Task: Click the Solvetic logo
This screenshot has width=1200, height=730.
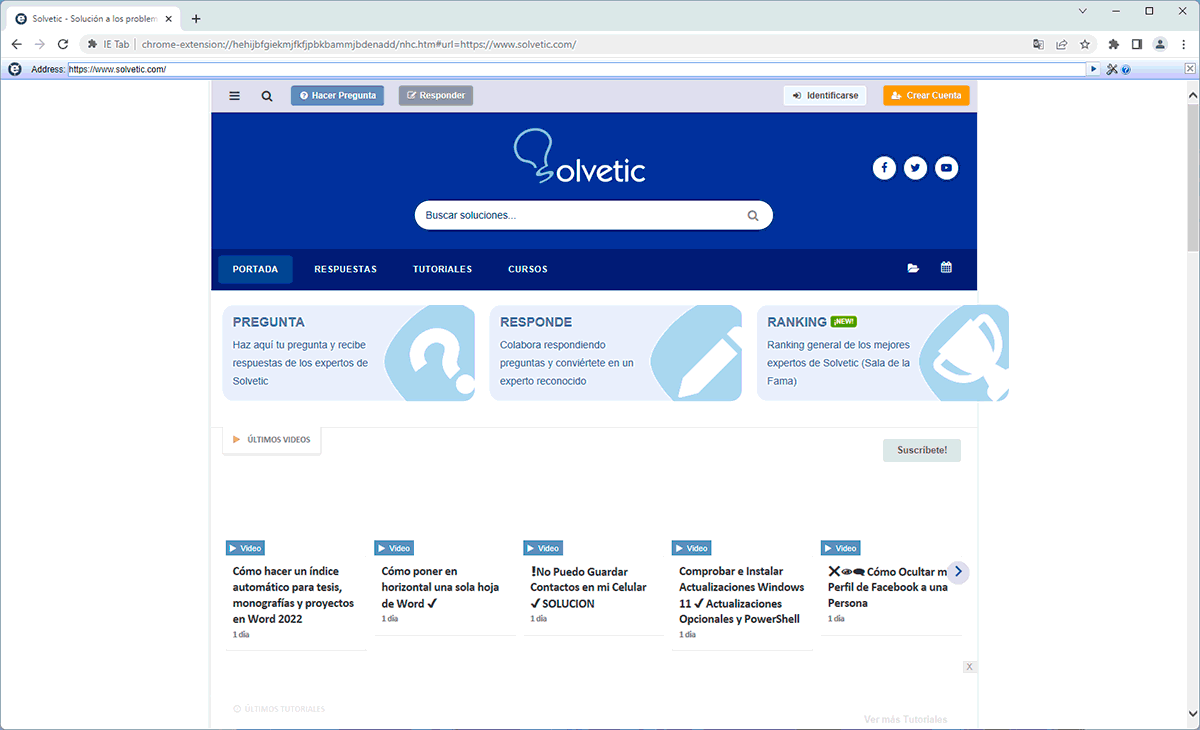Action: [x=580, y=158]
